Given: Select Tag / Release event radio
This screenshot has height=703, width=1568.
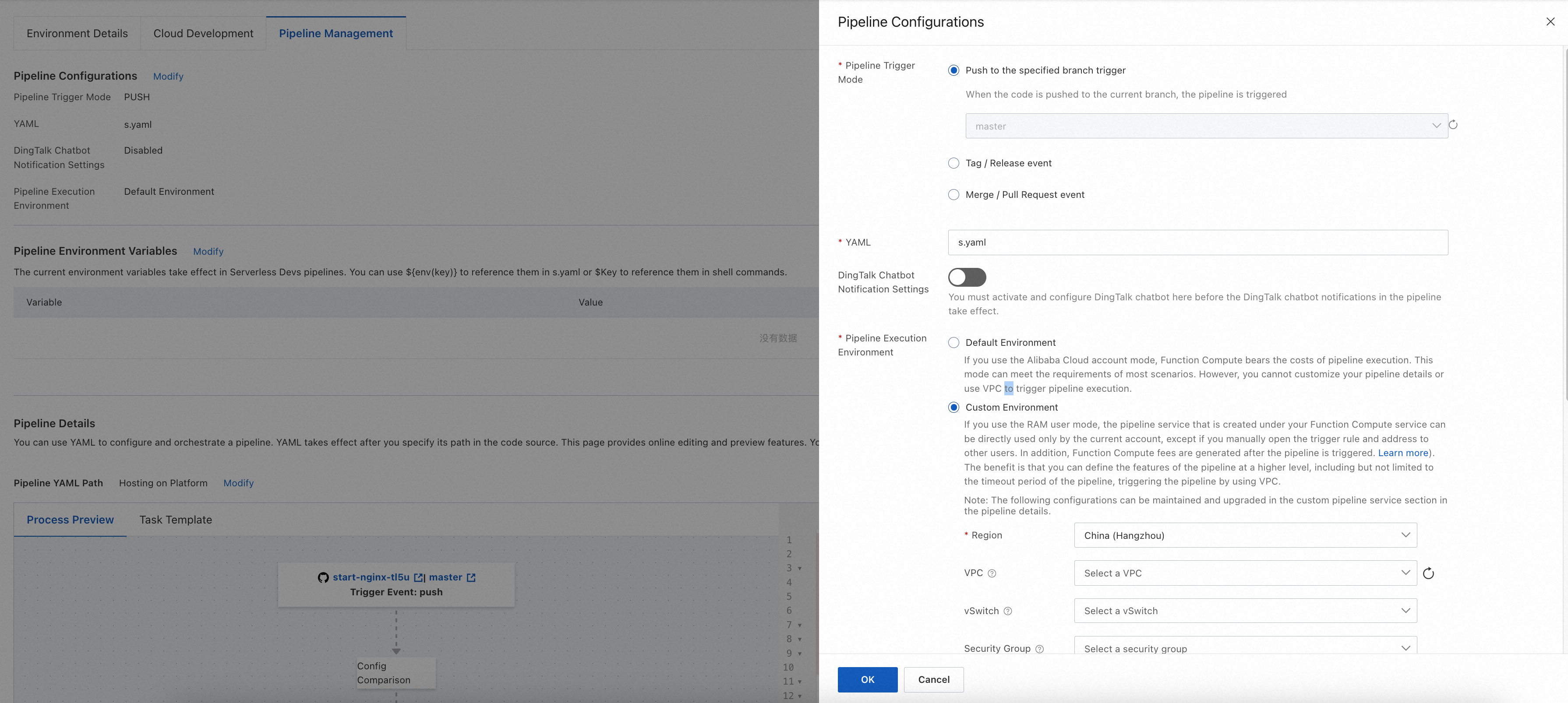Looking at the screenshot, I should [x=954, y=163].
